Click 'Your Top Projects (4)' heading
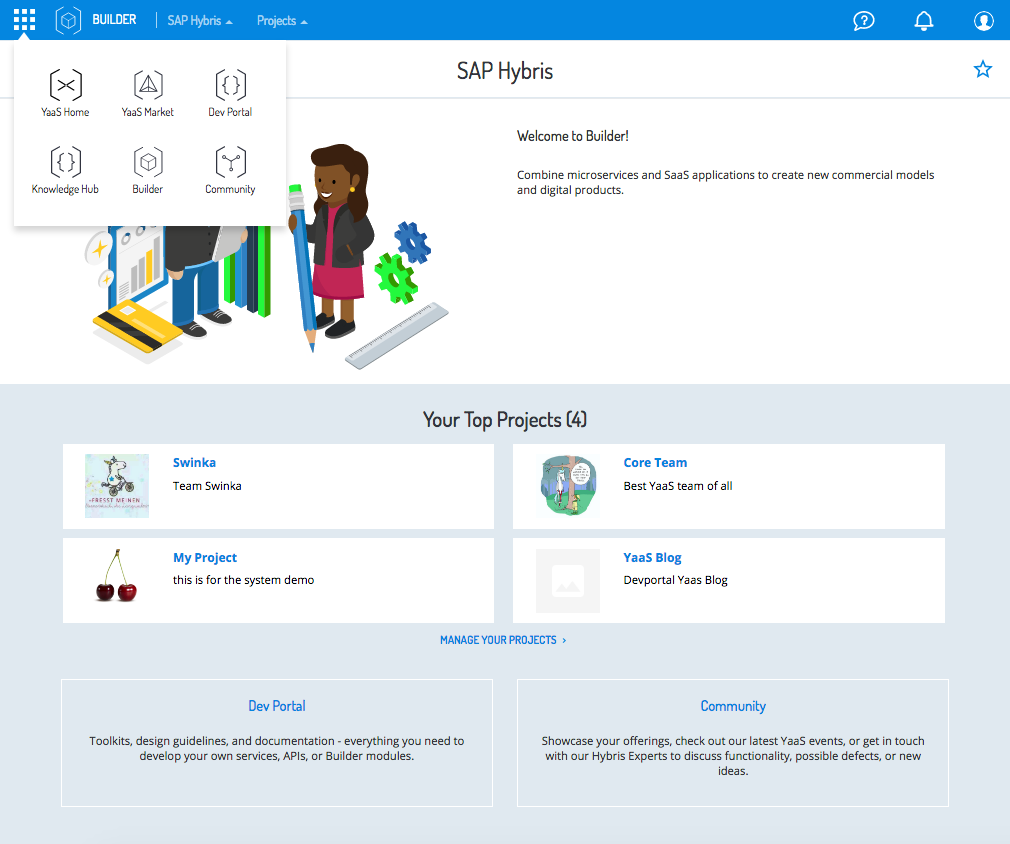This screenshot has height=844, width=1010. click(x=504, y=419)
